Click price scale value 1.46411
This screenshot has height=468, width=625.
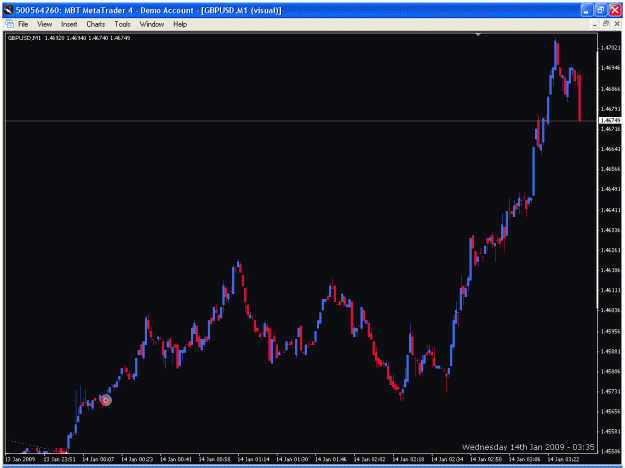(610, 210)
